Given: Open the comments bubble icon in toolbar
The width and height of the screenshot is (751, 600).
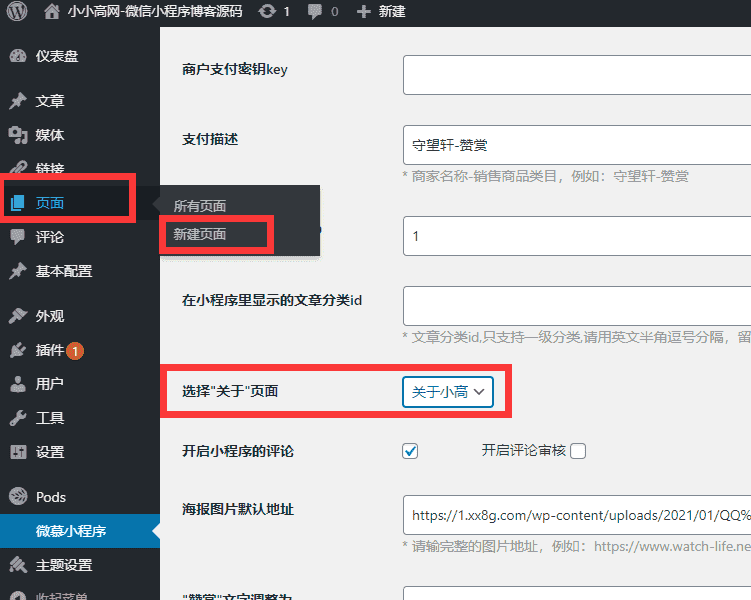Looking at the screenshot, I should pos(316,12).
